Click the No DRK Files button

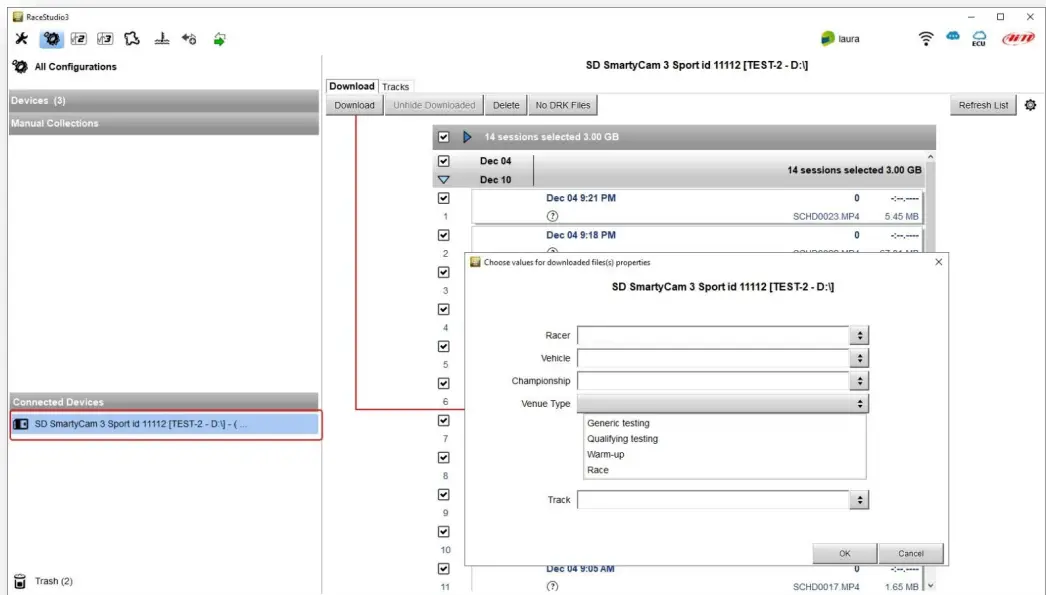pos(563,104)
